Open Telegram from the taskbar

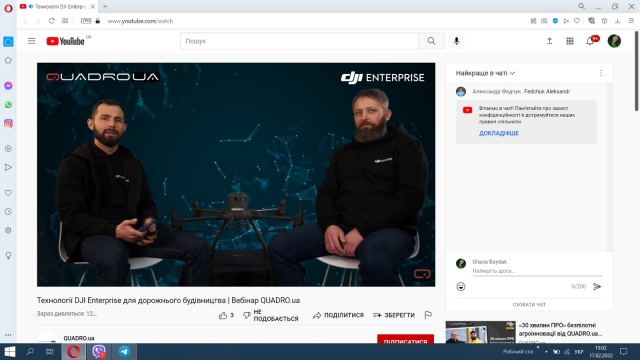124,351
